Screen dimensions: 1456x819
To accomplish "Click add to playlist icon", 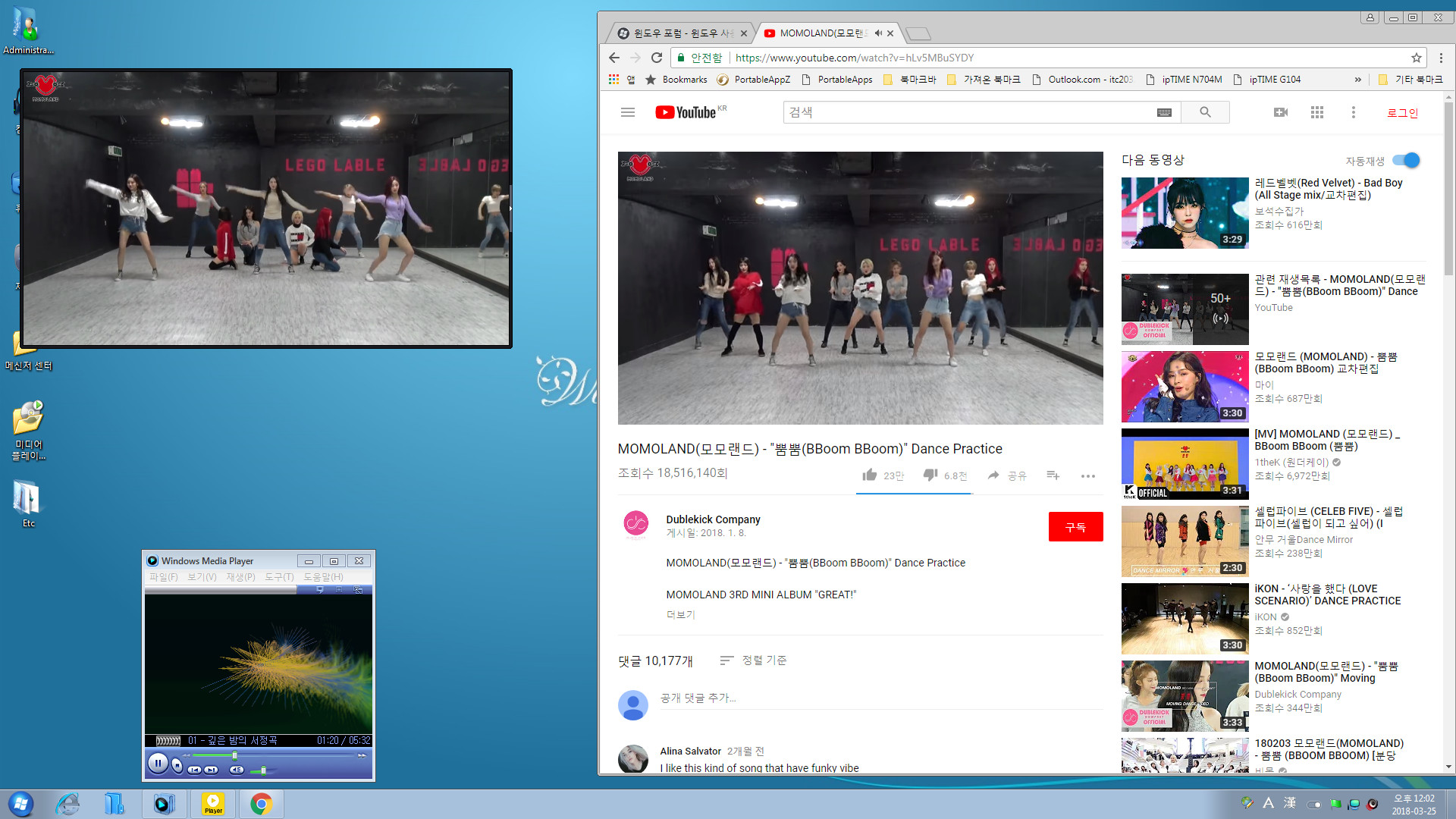I will coord(1053,475).
